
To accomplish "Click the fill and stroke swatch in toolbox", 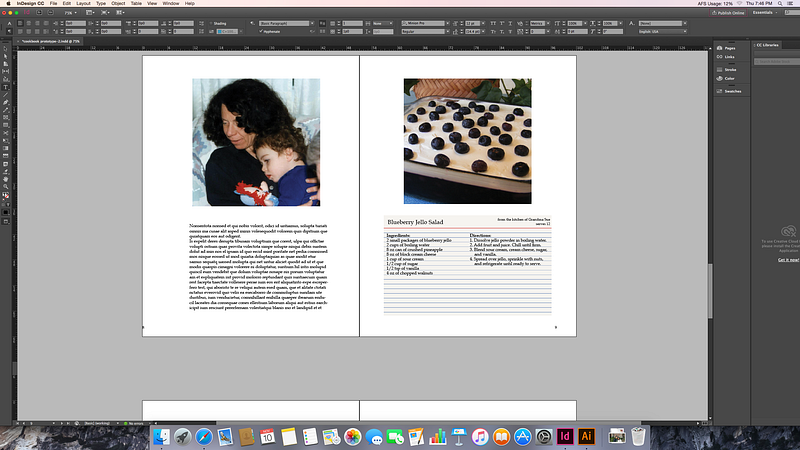I will pos(5,196).
